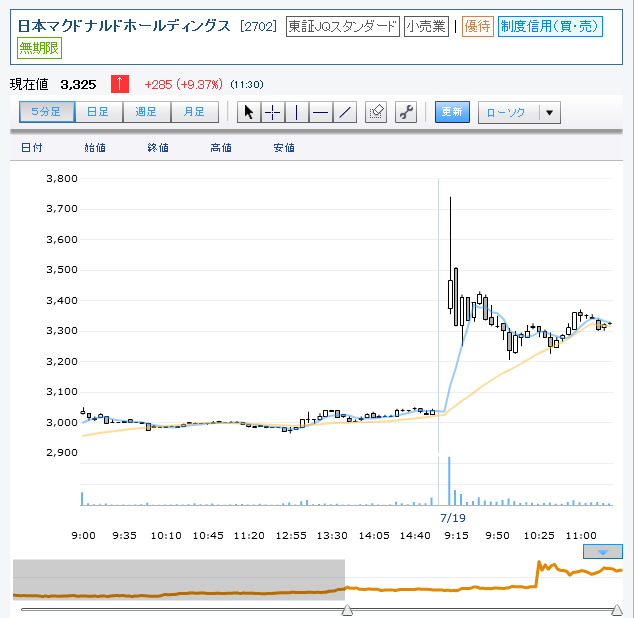Screen dimensions: 635x618
Task: Select the horizontal line tool
Action: point(320,112)
